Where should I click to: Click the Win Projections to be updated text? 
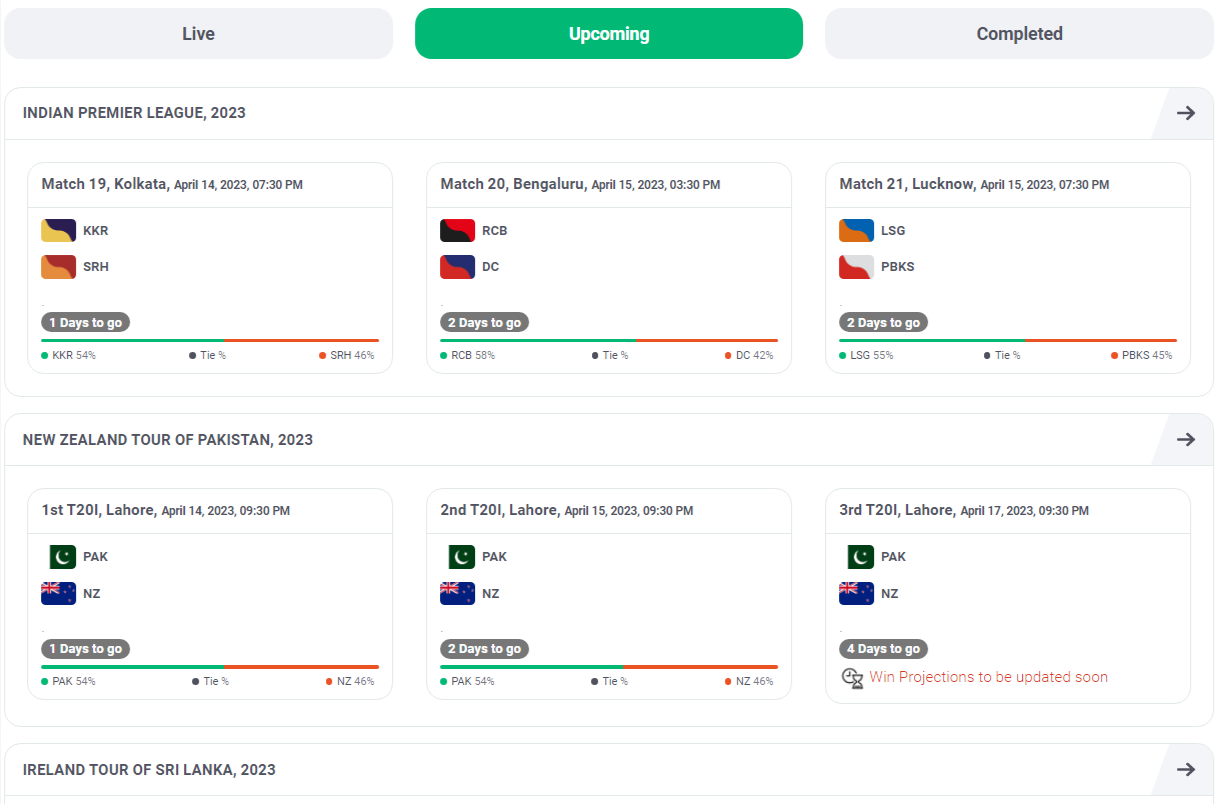(x=988, y=677)
